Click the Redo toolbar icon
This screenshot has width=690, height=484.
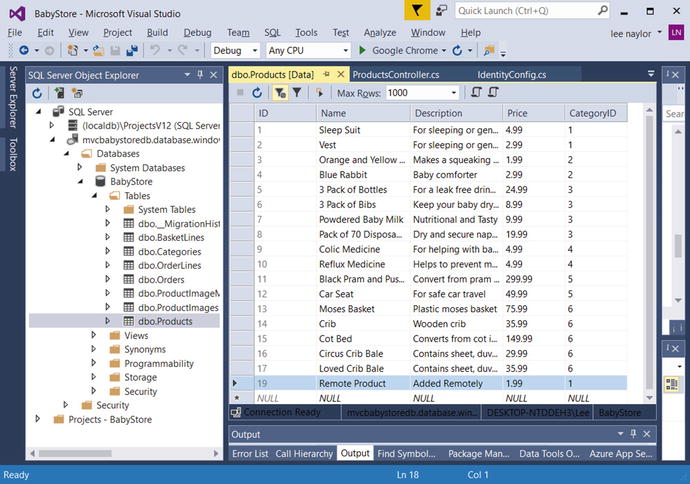tap(183, 51)
